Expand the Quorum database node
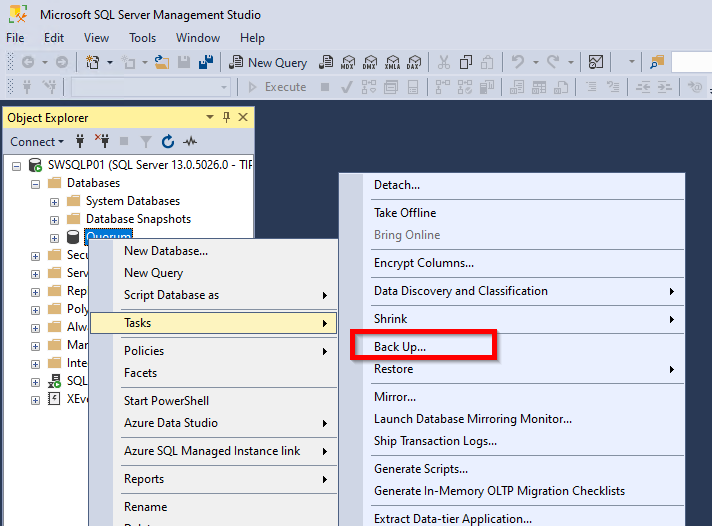The image size is (712, 526). [x=54, y=238]
